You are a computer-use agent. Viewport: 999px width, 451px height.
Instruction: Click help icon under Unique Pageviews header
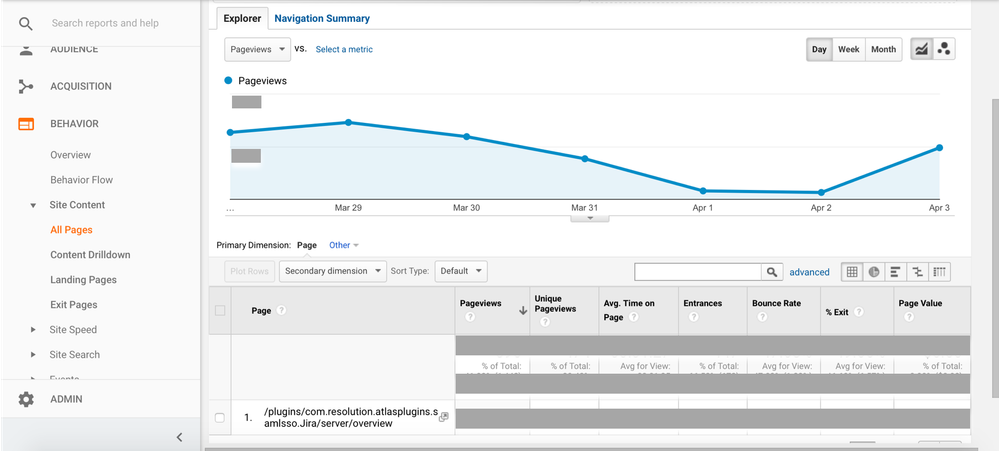click(x=545, y=322)
